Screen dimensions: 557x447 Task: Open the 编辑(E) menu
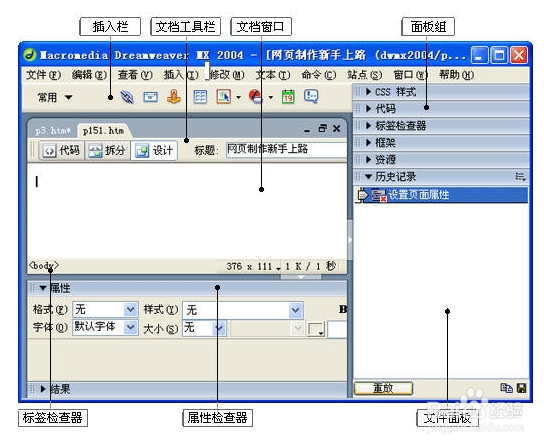89,75
